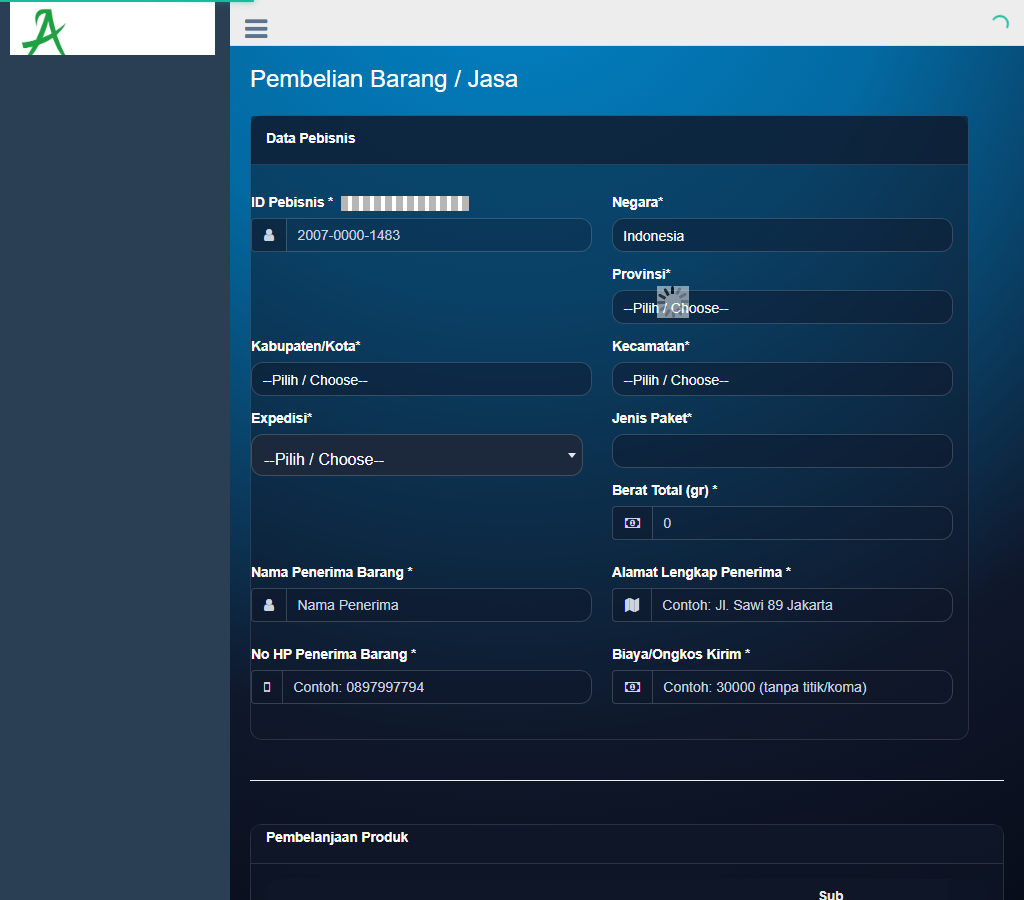Click the Expedisi dropdown arrow

[571, 455]
